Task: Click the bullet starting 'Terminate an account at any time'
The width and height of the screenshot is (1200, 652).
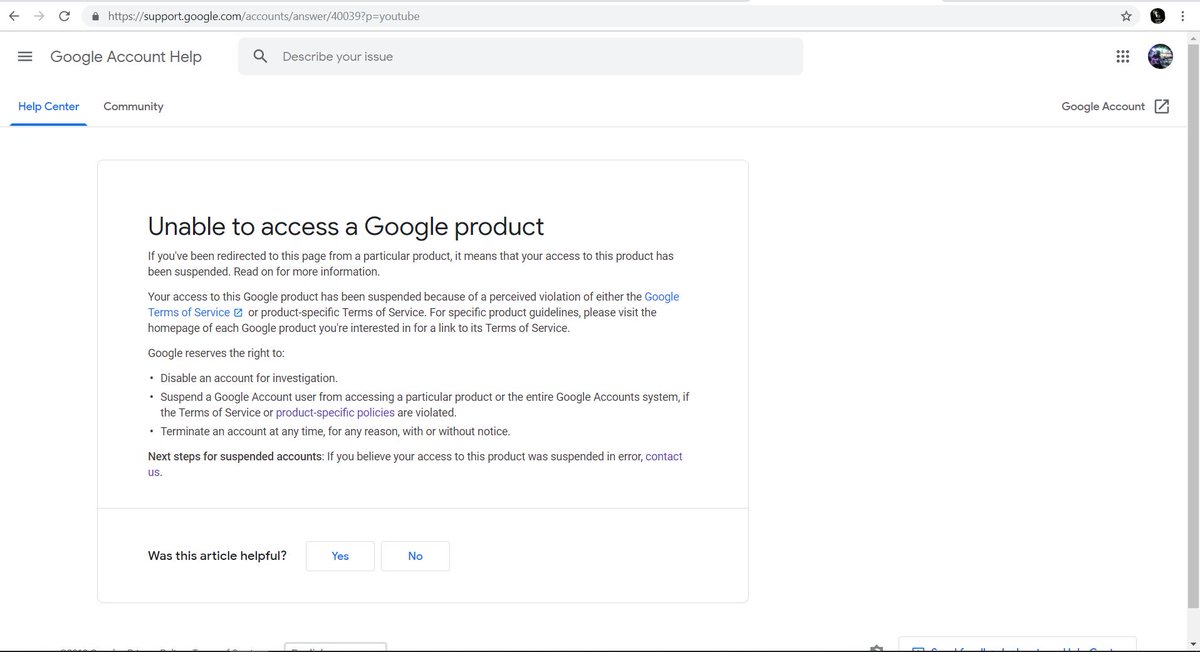Action: click(335, 432)
